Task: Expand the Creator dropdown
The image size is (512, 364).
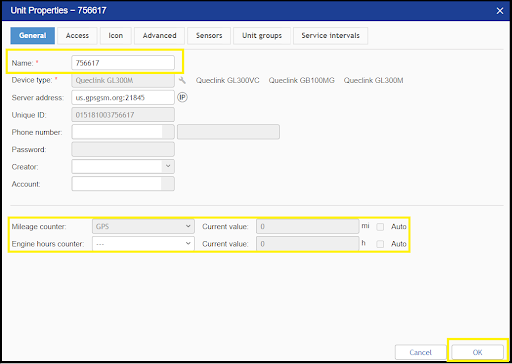Action: point(123,166)
